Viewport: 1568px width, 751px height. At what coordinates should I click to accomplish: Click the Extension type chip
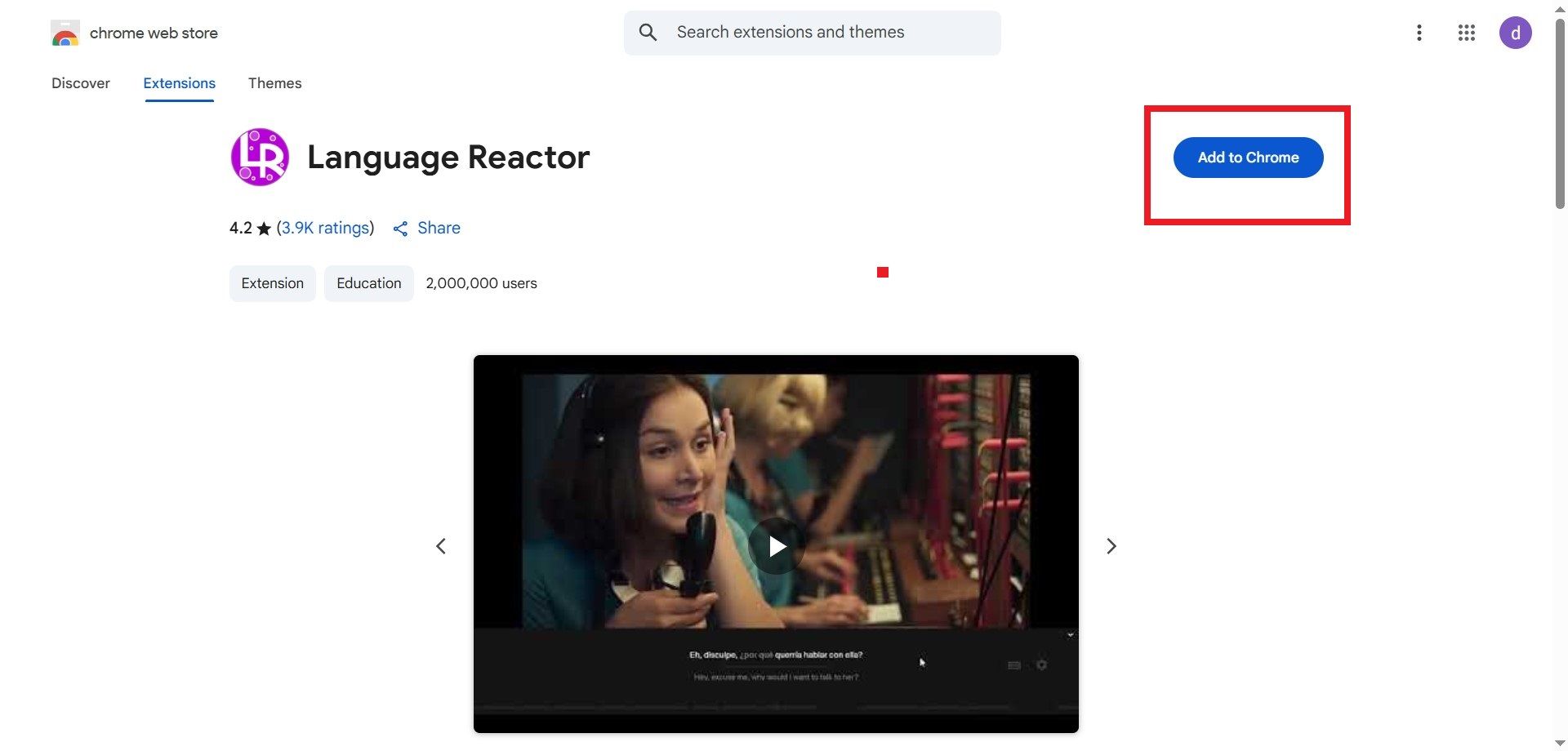point(272,283)
